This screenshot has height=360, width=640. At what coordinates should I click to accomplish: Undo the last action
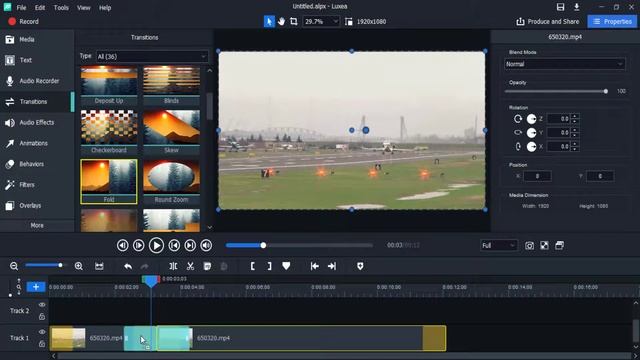point(128,266)
